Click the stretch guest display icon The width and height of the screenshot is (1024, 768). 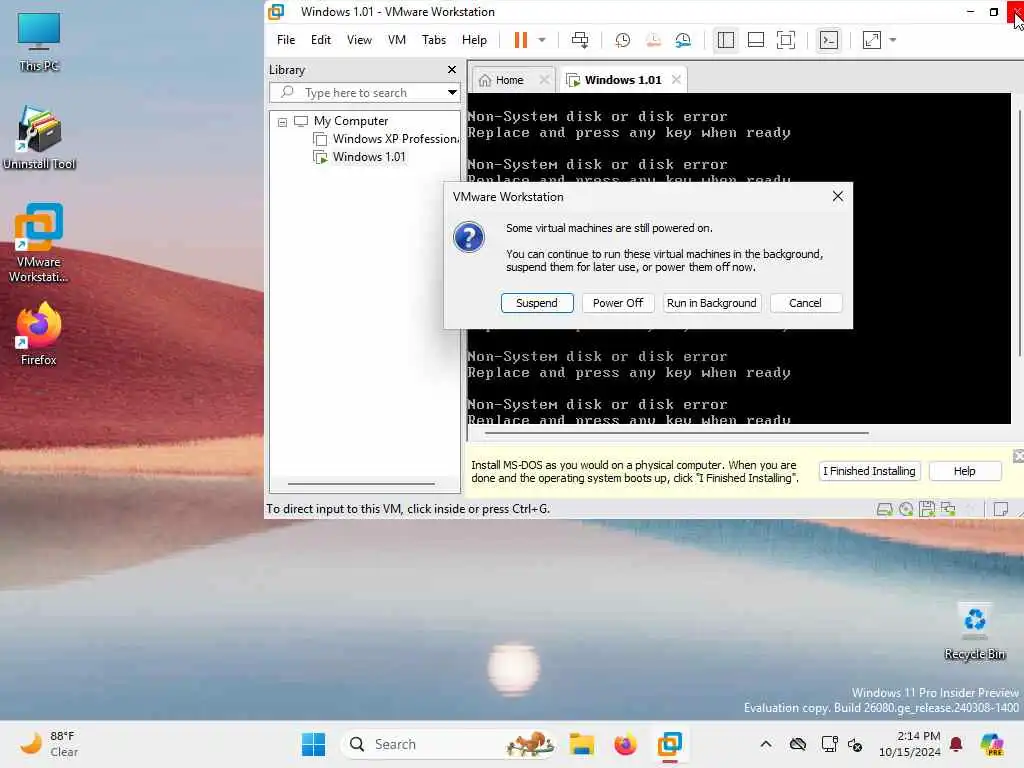871,40
